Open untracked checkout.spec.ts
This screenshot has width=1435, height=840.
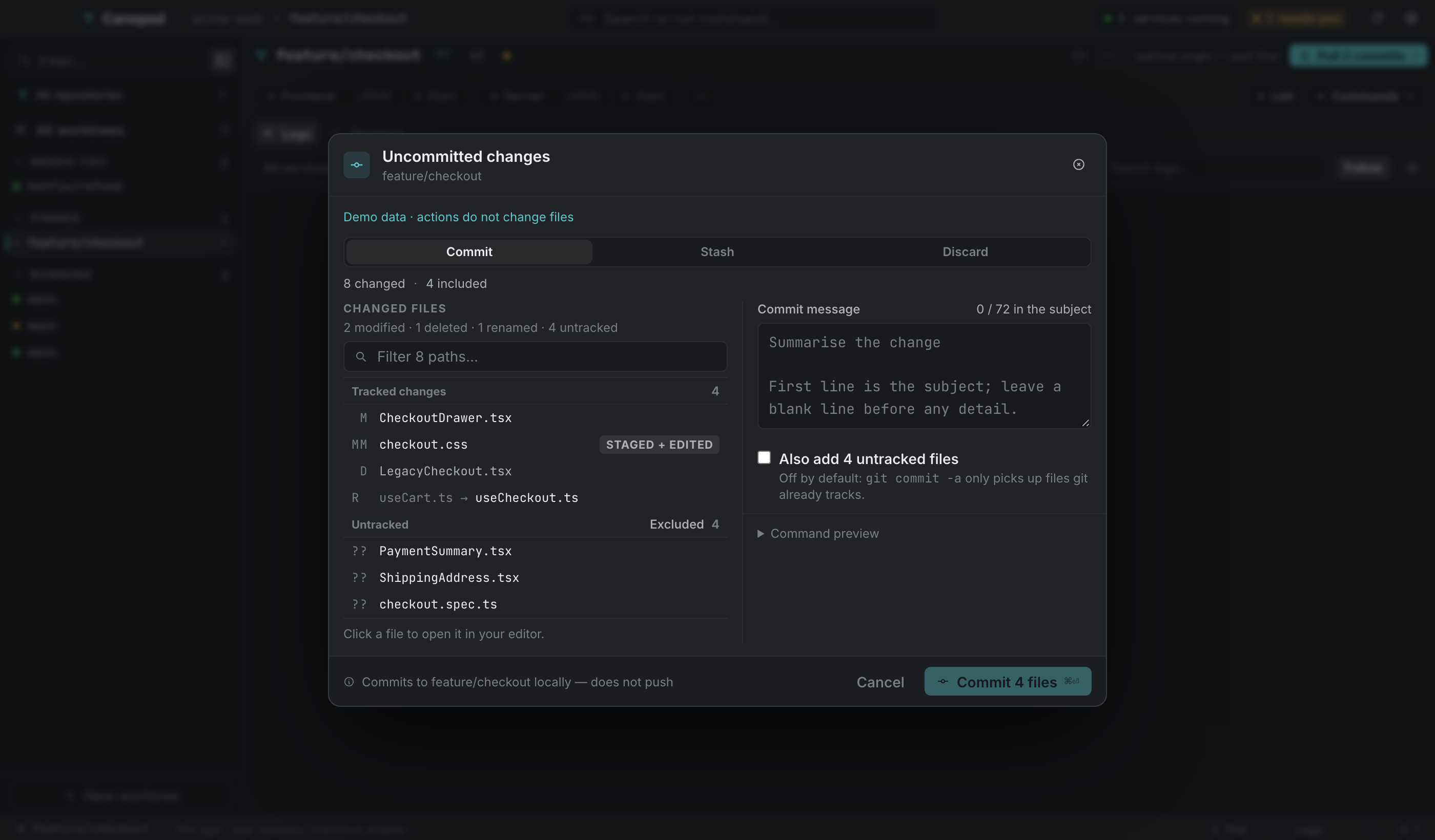(535, 604)
